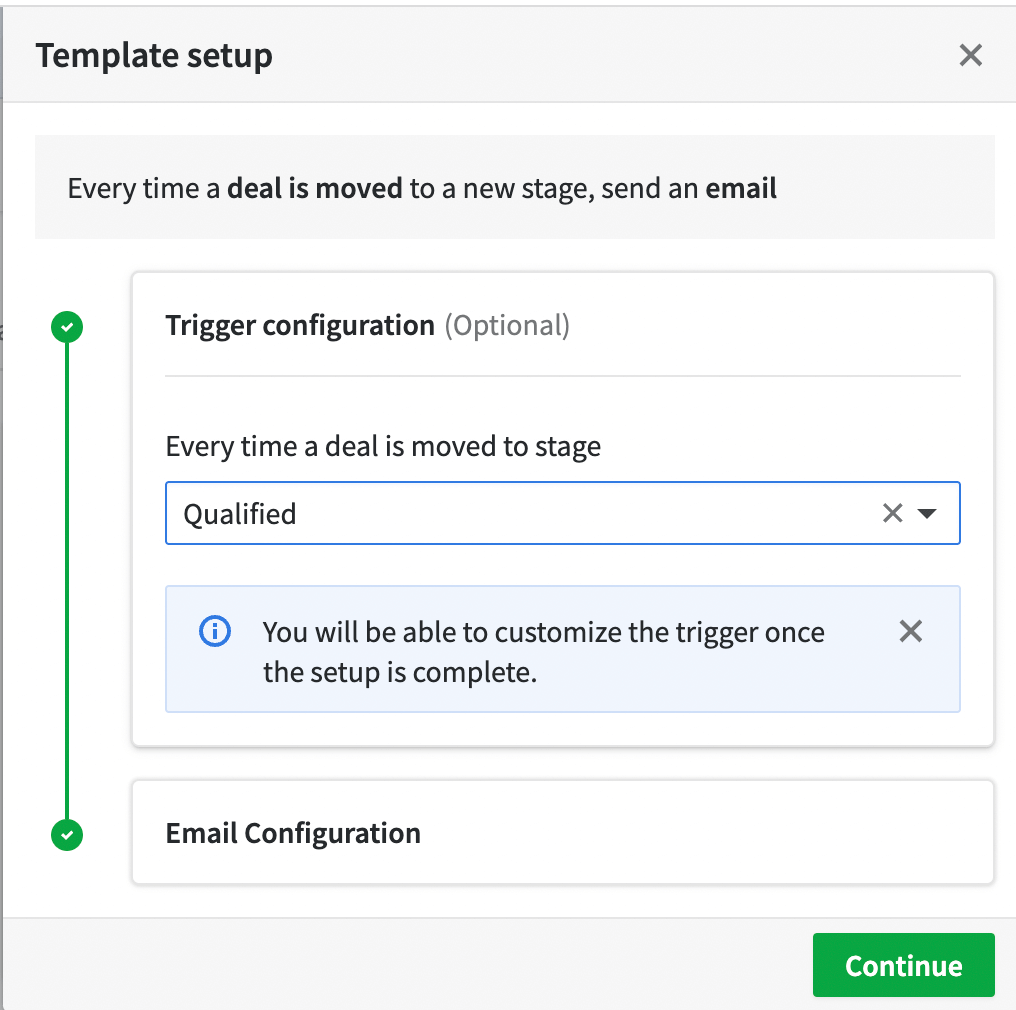Click the green progress line between steps
Viewport: 1016px width, 1010px height.
pyautogui.click(x=67, y=580)
